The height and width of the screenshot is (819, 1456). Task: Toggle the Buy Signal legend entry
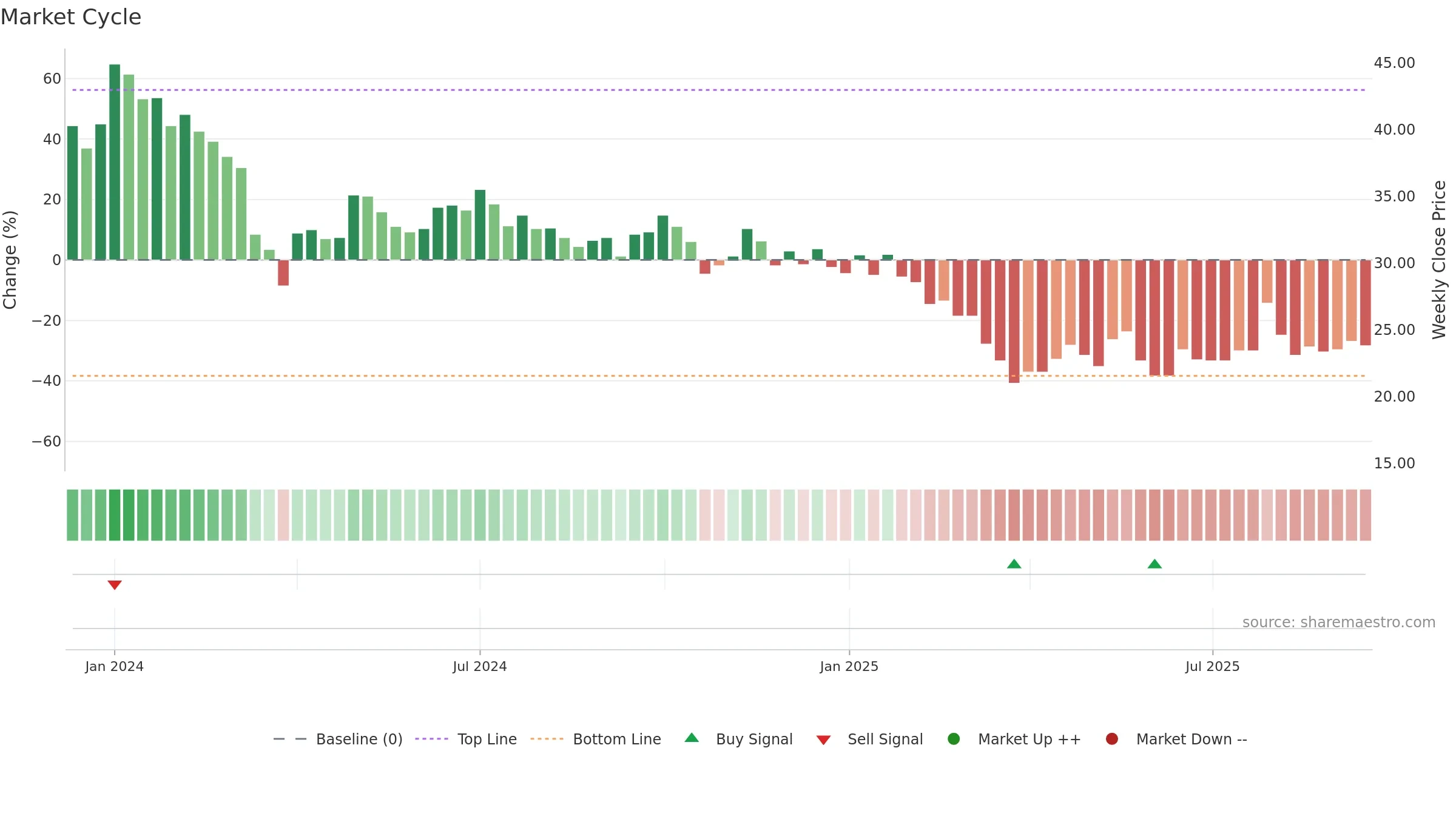[738, 739]
